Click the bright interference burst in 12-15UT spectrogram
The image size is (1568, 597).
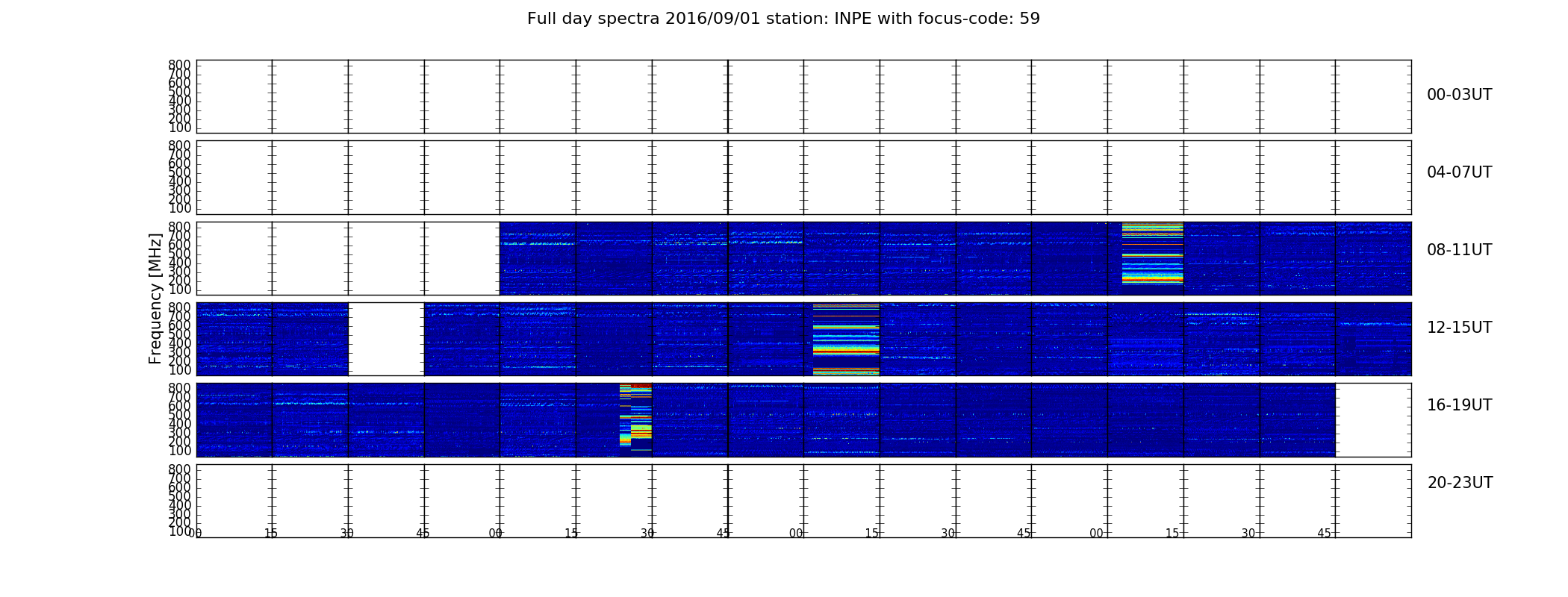[x=846, y=339]
